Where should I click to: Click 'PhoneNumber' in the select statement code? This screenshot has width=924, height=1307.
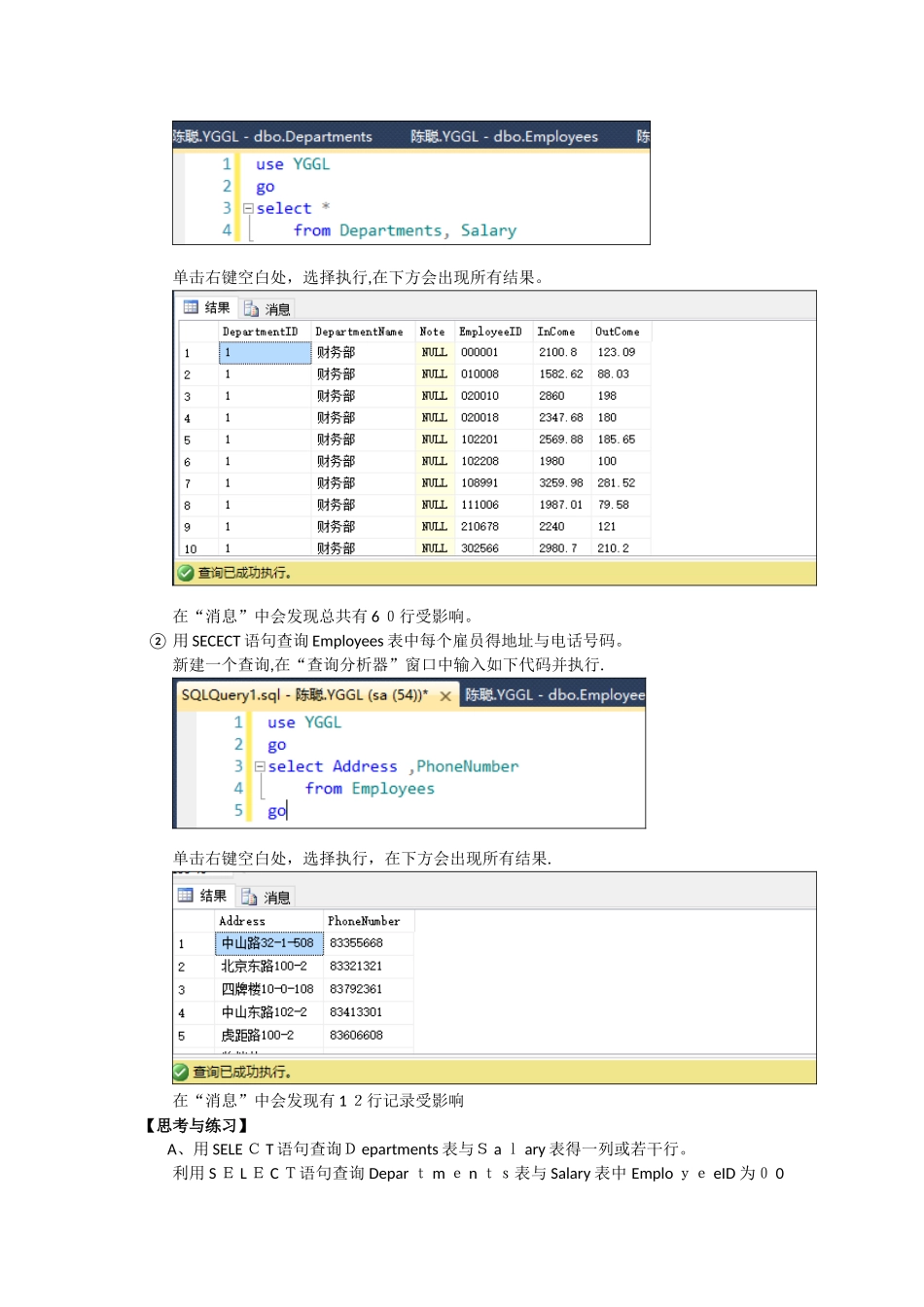coord(468,767)
